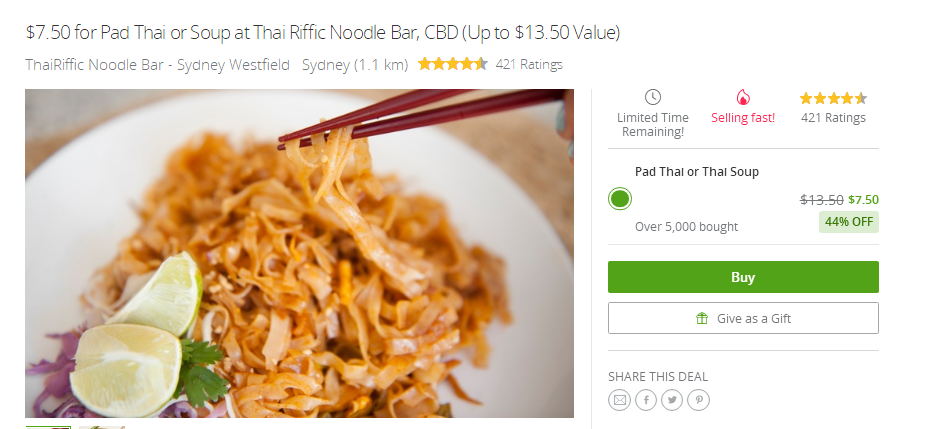Click Sydney (1.1 km) location link
Screen dimensions: 935x429
[355, 64]
